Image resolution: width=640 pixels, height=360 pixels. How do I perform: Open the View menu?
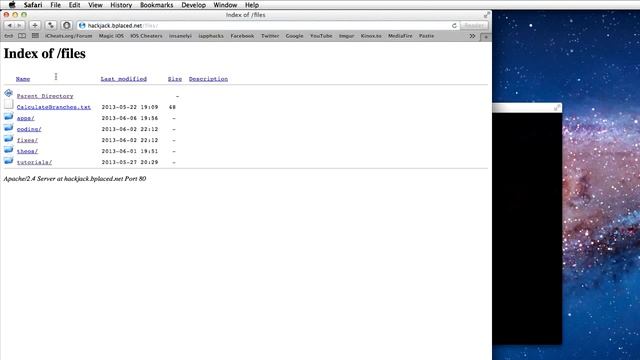[x=95, y=5]
